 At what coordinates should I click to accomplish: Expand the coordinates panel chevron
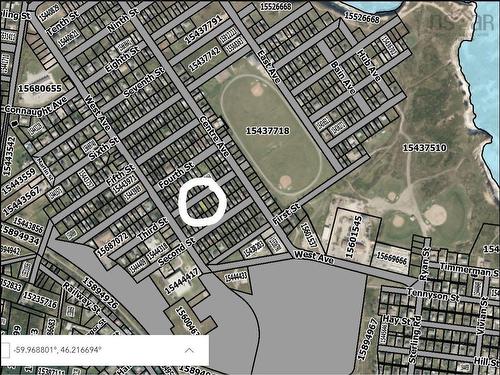click(x=189, y=350)
